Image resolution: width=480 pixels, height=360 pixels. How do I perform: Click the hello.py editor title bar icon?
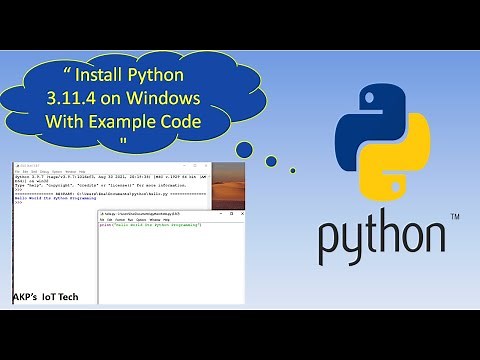pyautogui.click(x=102, y=214)
